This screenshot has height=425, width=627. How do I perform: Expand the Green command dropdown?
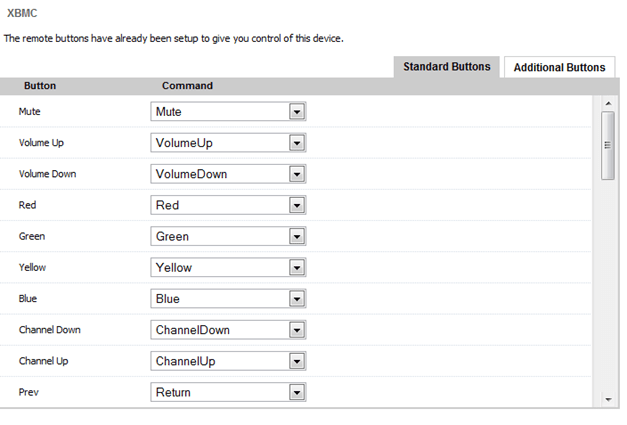(296, 237)
